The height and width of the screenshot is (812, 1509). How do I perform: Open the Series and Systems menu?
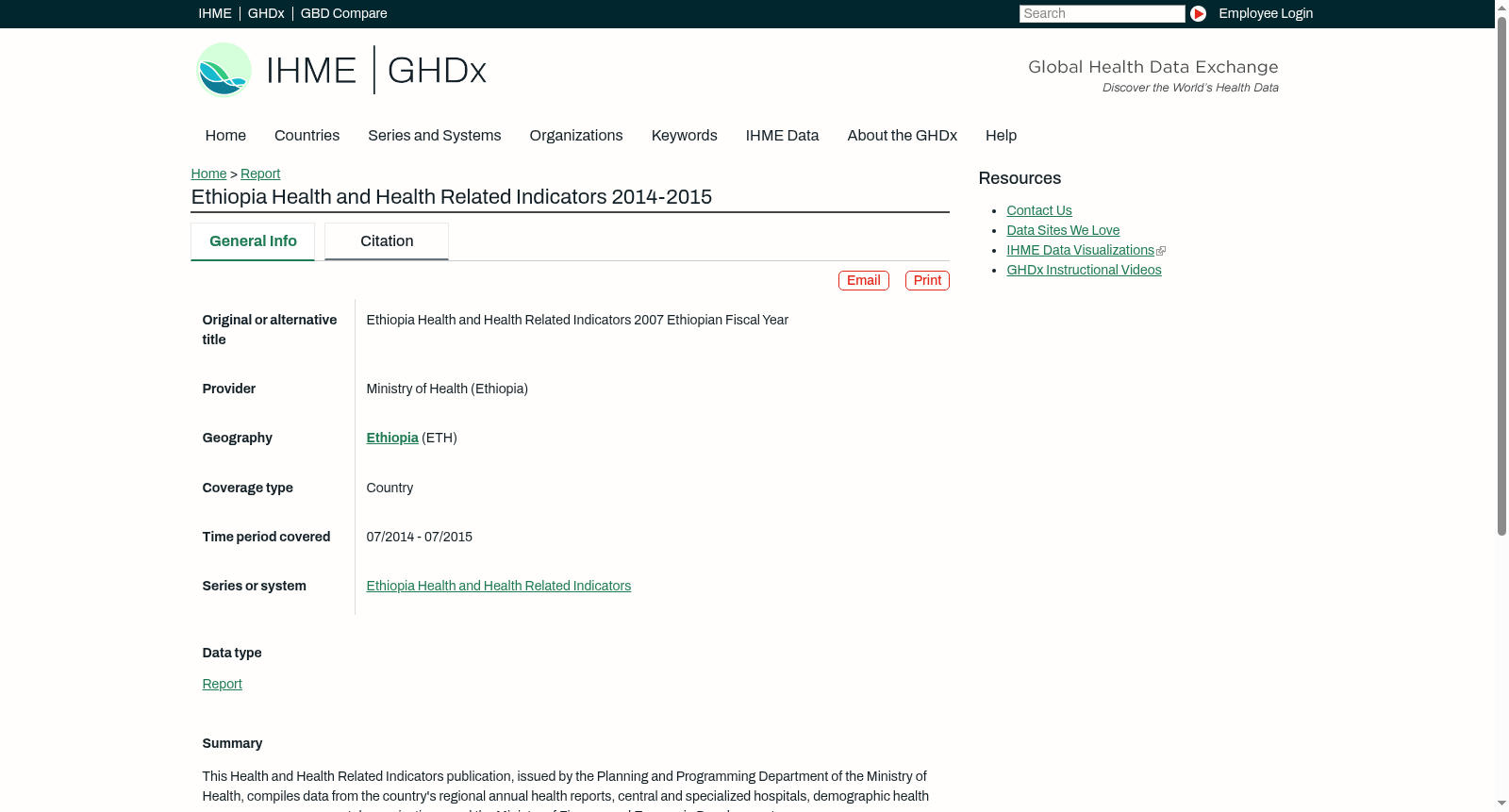434,136
